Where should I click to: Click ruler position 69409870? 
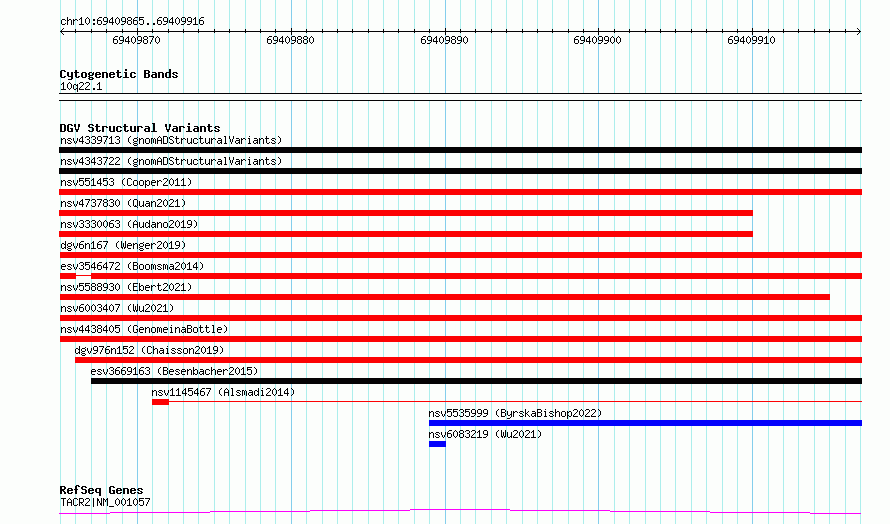pos(136,40)
